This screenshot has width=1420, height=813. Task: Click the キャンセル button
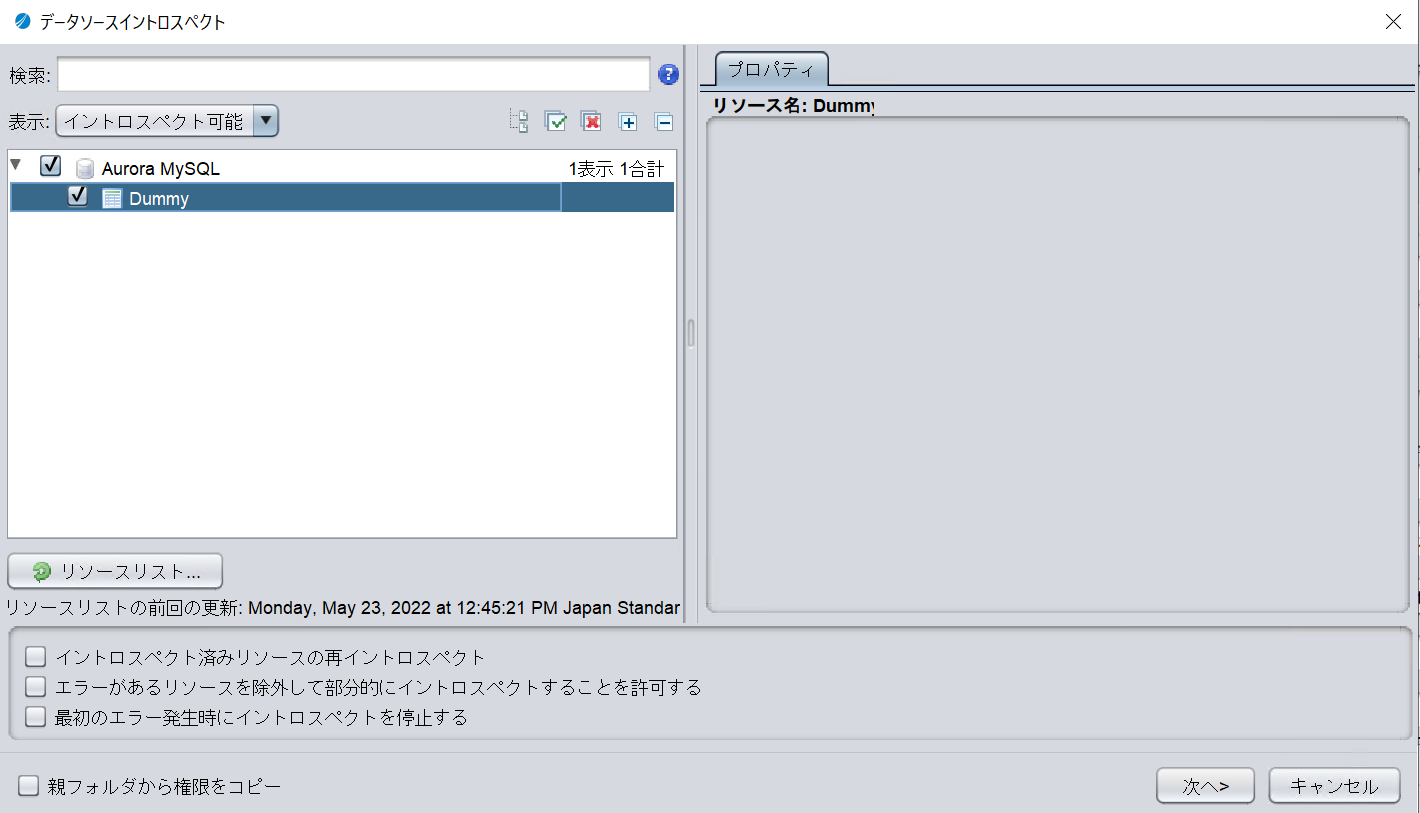coord(1334,786)
